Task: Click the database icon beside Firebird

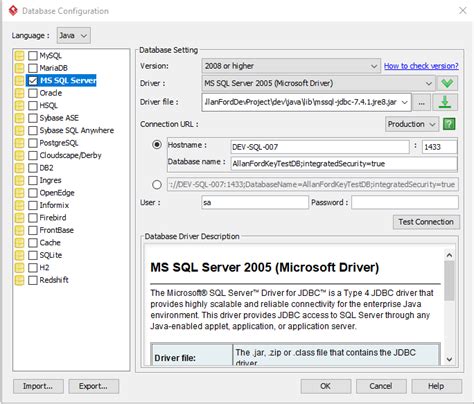Action: tap(19, 218)
